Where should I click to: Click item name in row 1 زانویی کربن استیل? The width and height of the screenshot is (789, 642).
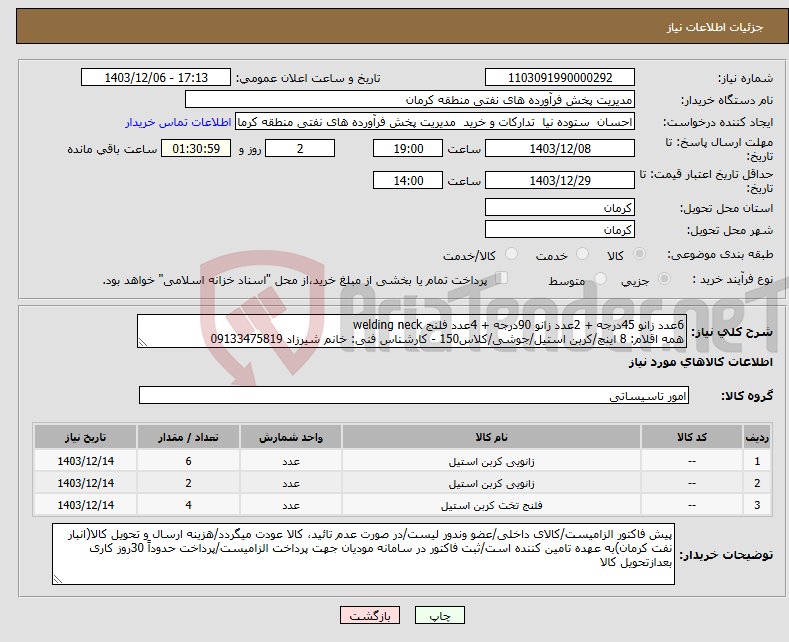click(x=492, y=461)
